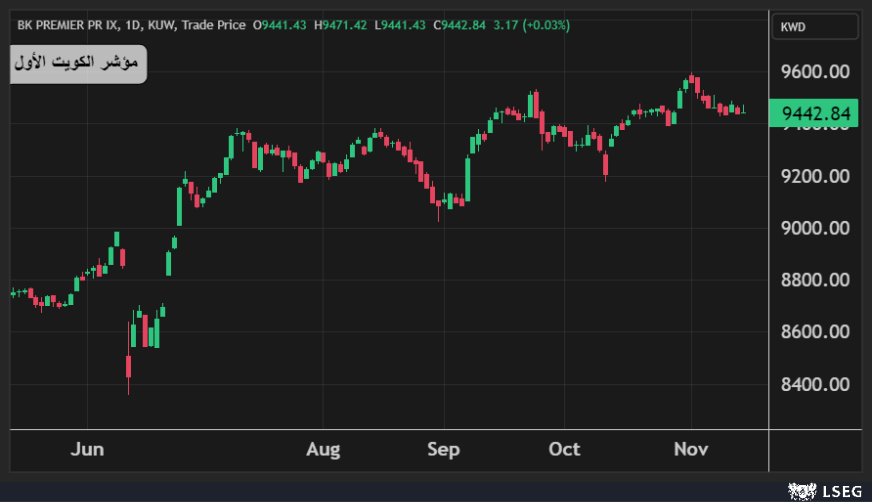Click the Arabic index name label
Image resolution: width=872 pixels, height=502 pixels.
(78, 64)
